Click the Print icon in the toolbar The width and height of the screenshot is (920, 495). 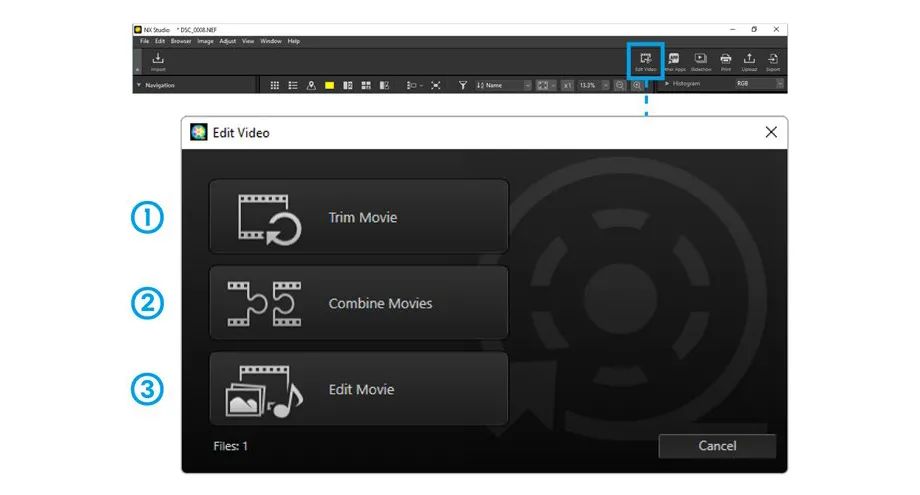point(726,61)
